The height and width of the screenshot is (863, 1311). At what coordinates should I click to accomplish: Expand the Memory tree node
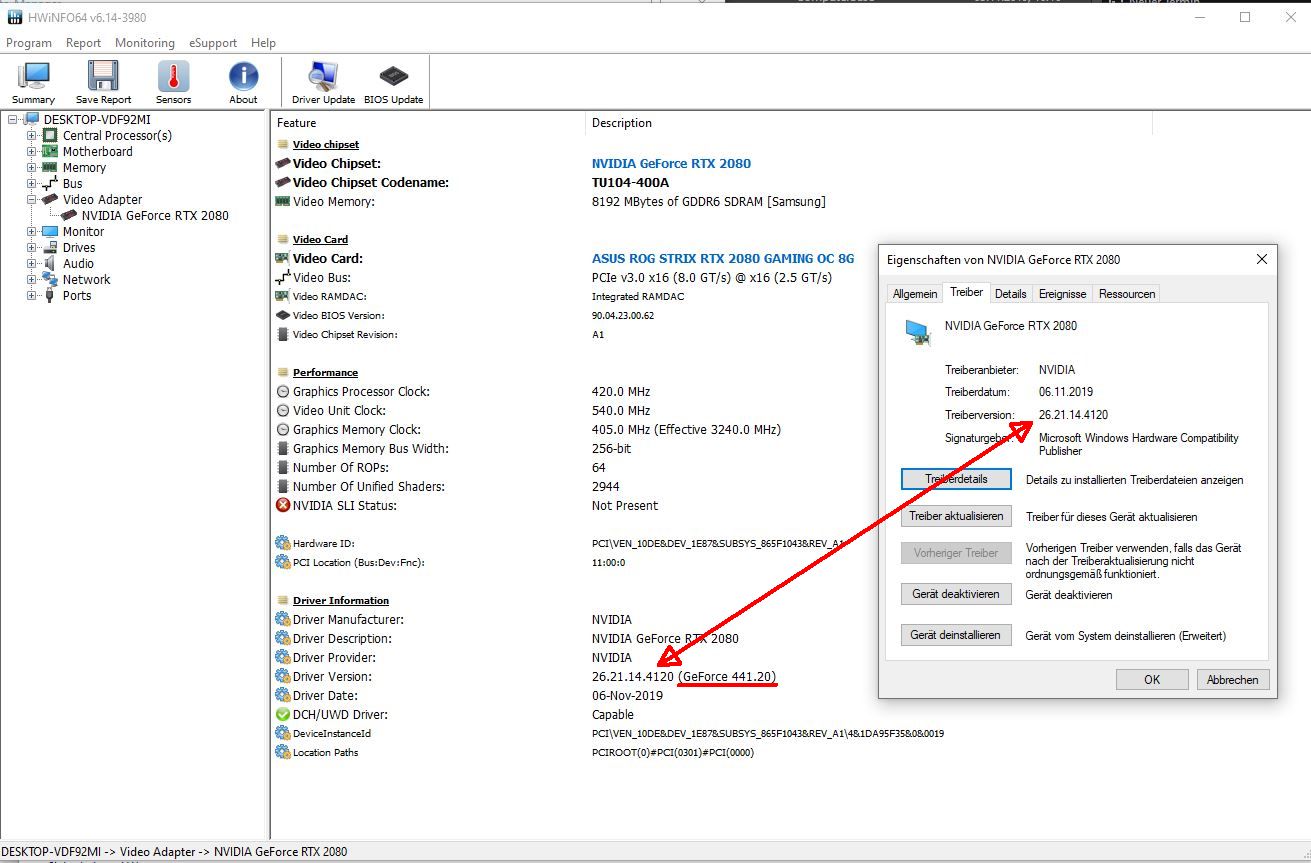pos(32,168)
